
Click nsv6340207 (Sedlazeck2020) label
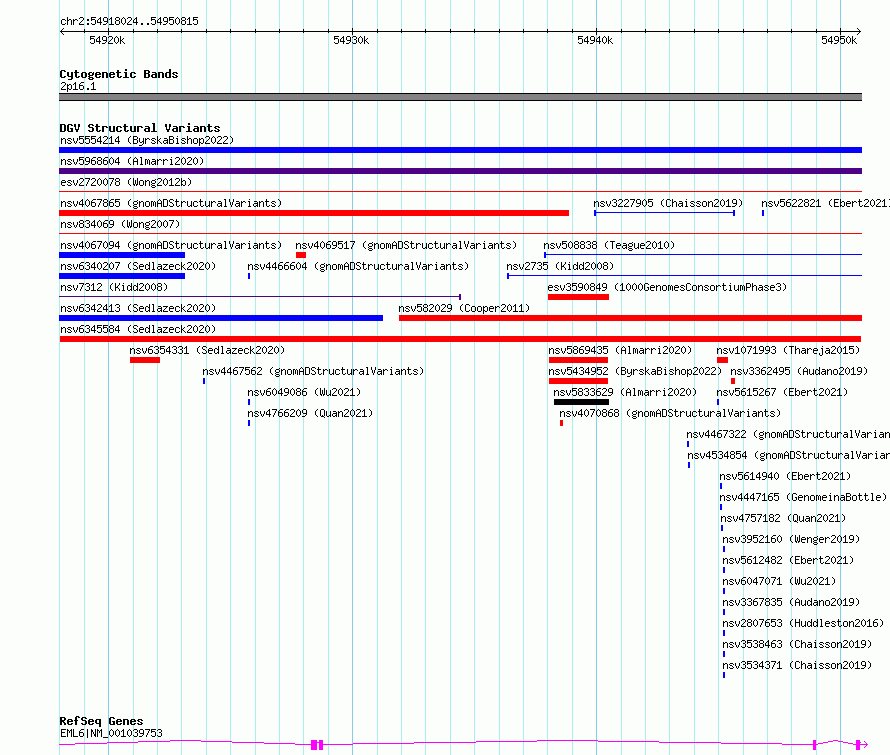138,266
